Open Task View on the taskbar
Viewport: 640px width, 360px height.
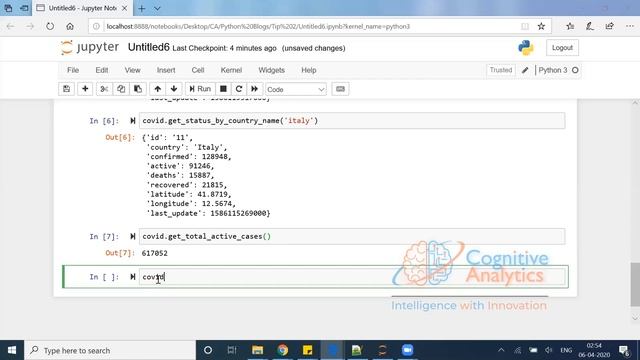coord(232,350)
